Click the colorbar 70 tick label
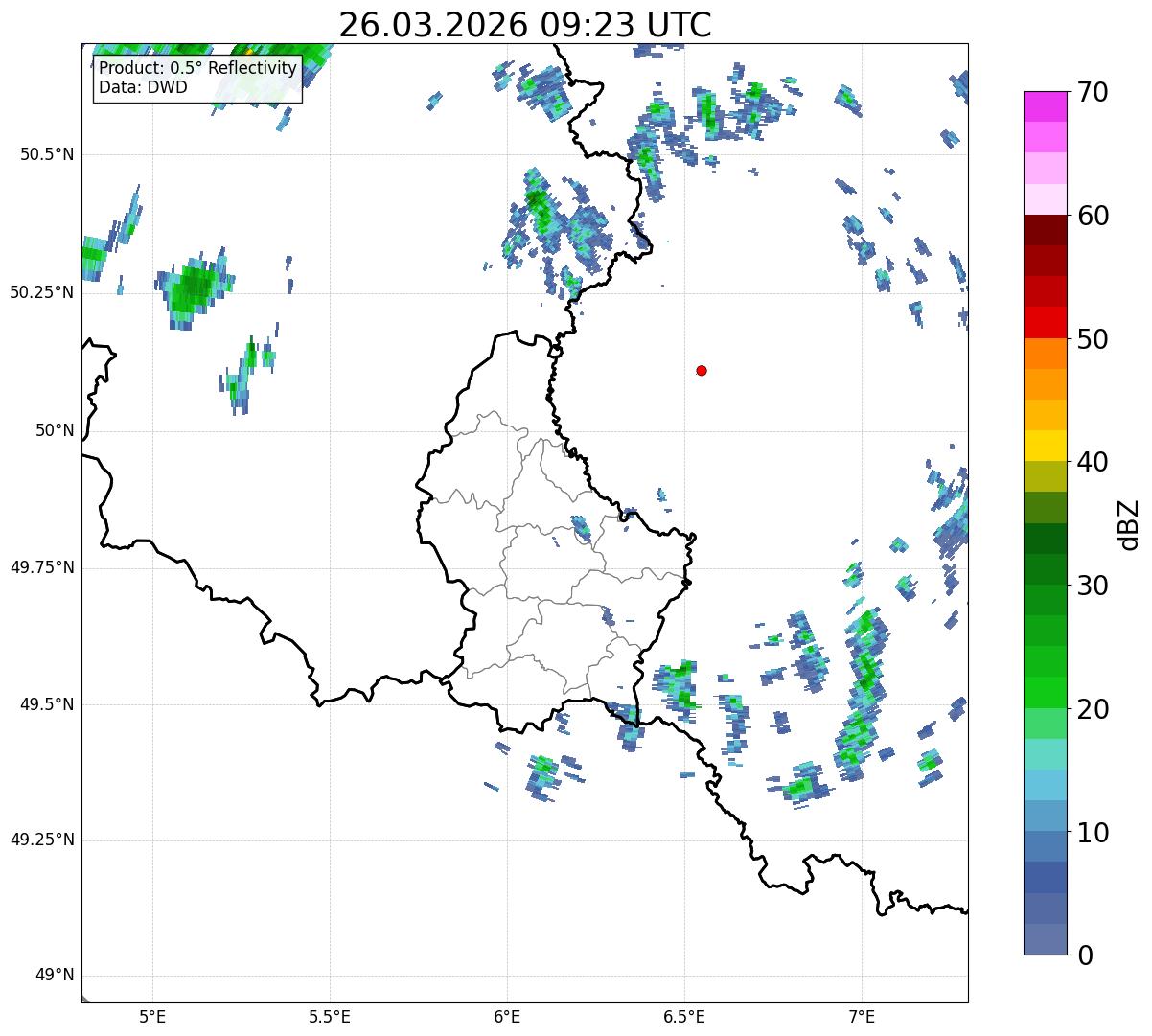The height and width of the screenshot is (1036, 1152). tap(1094, 92)
